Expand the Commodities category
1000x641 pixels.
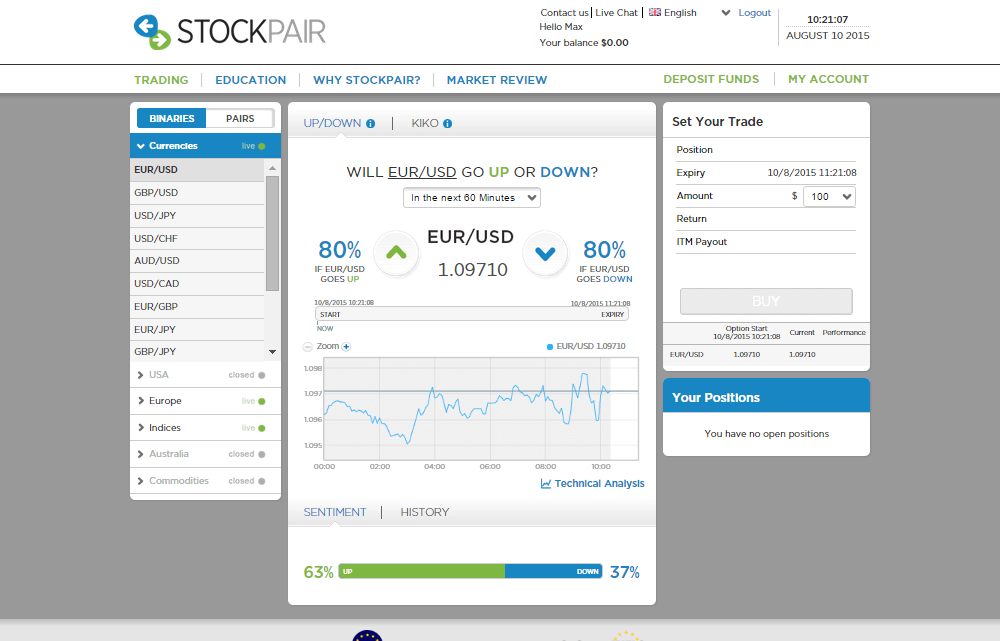205,481
